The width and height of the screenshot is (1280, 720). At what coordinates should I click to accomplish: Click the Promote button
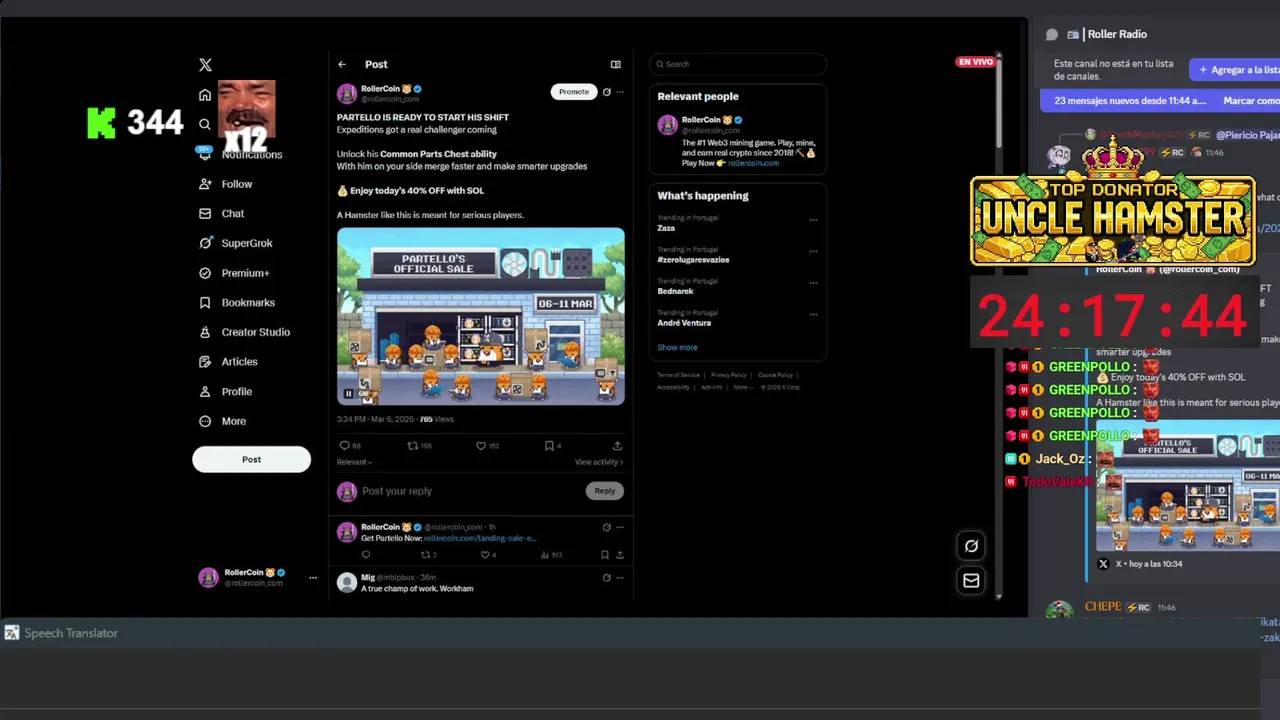pos(574,91)
